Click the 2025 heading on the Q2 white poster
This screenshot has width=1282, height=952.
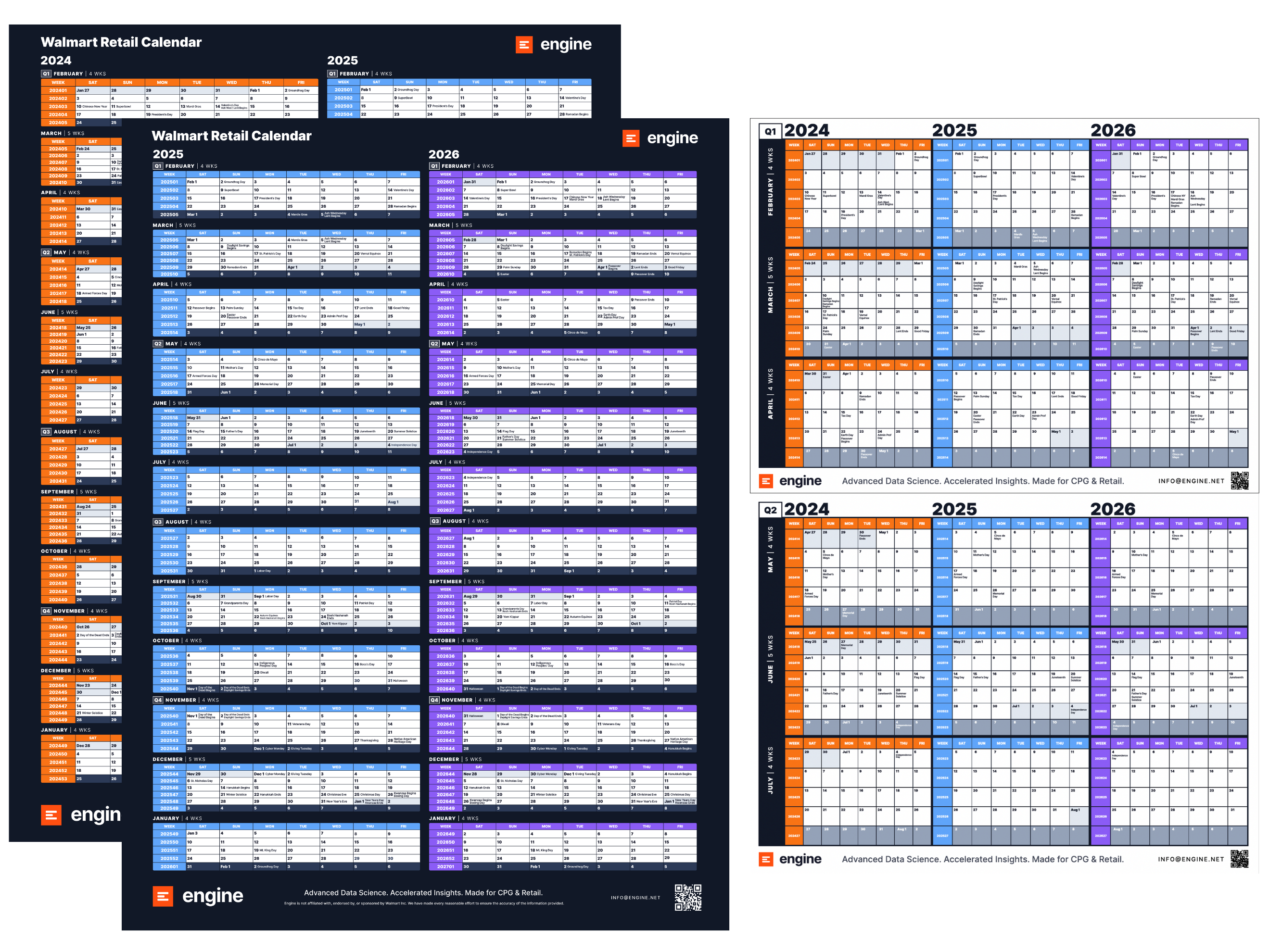click(x=954, y=509)
